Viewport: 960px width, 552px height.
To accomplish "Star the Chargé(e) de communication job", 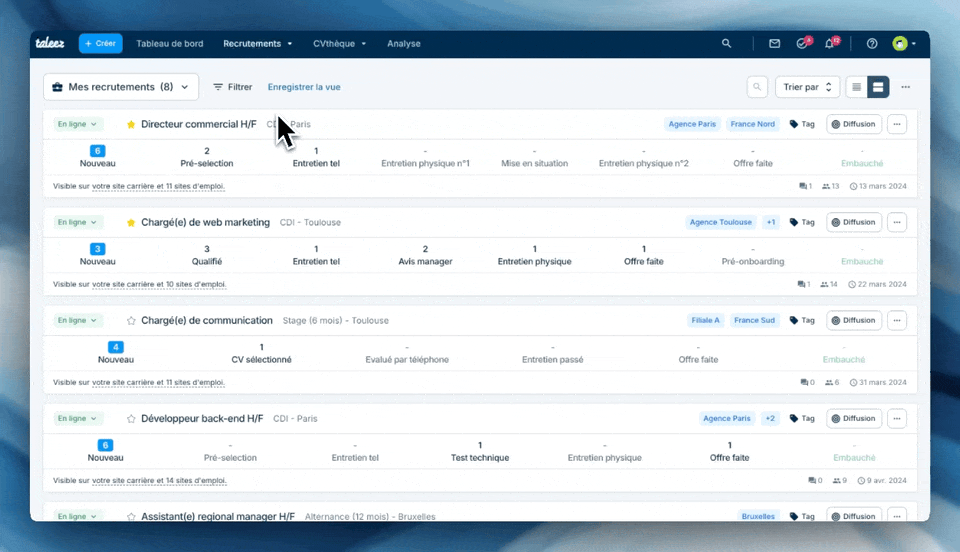I will point(131,321).
